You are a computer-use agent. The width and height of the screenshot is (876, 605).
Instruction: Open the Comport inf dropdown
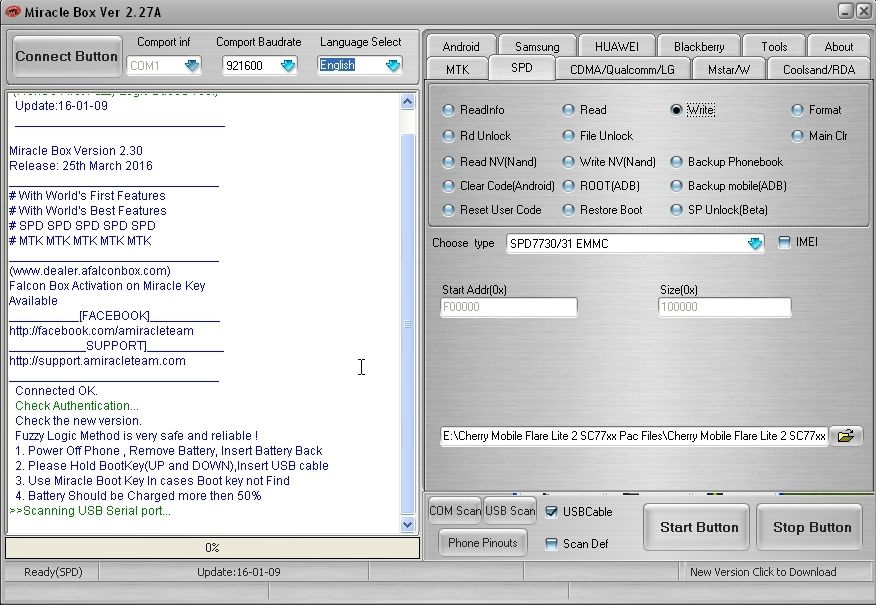pyautogui.click(x=192, y=66)
